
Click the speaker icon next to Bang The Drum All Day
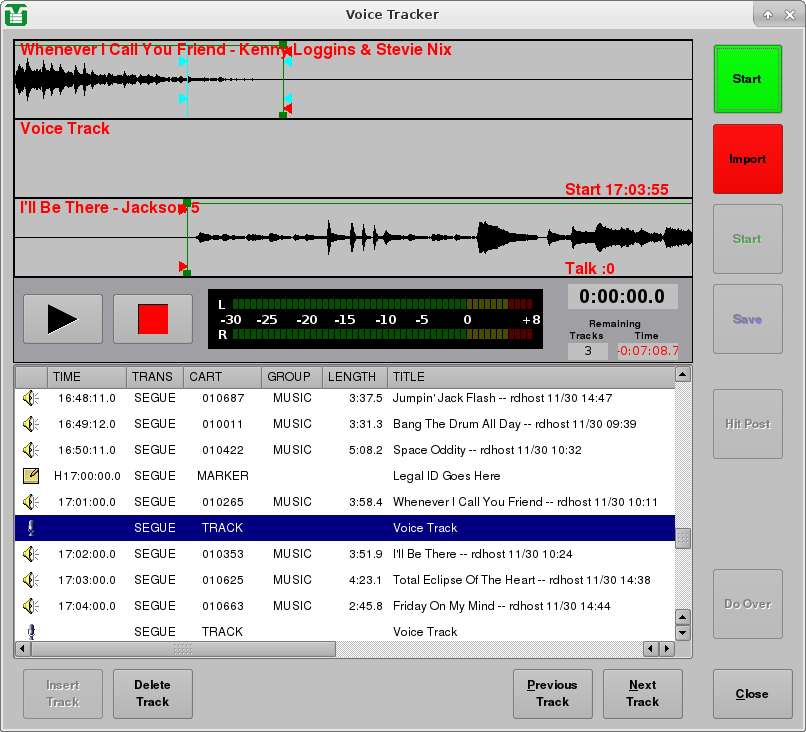(x=29, y=423)
